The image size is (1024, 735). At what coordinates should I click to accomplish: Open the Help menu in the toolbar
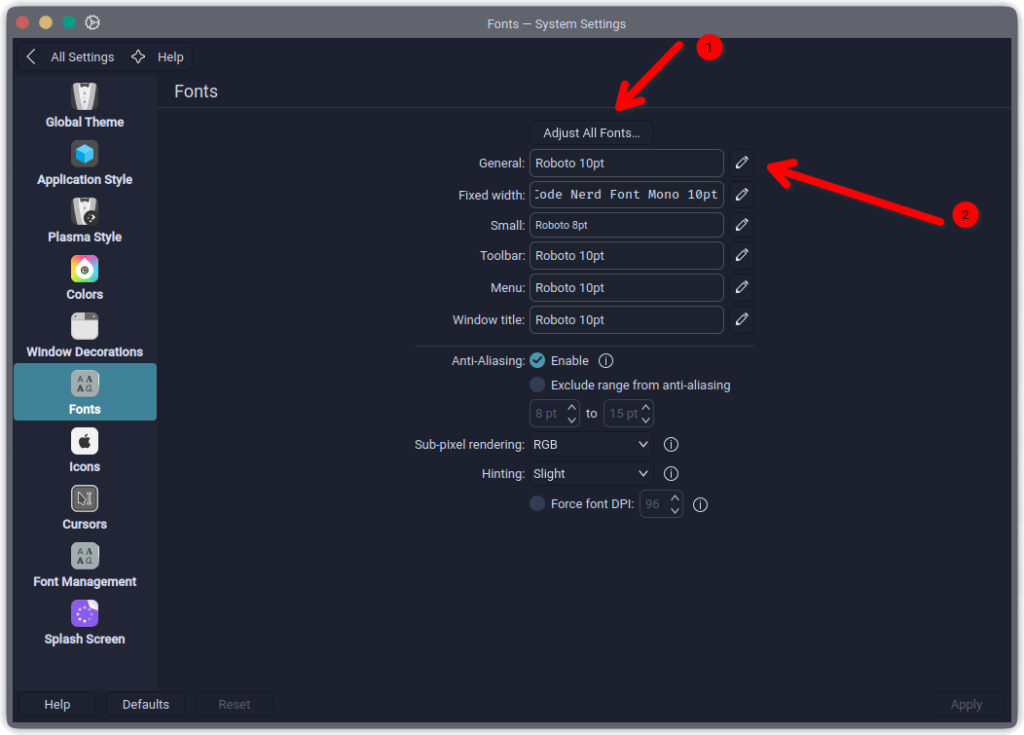[x=157, y=57]
